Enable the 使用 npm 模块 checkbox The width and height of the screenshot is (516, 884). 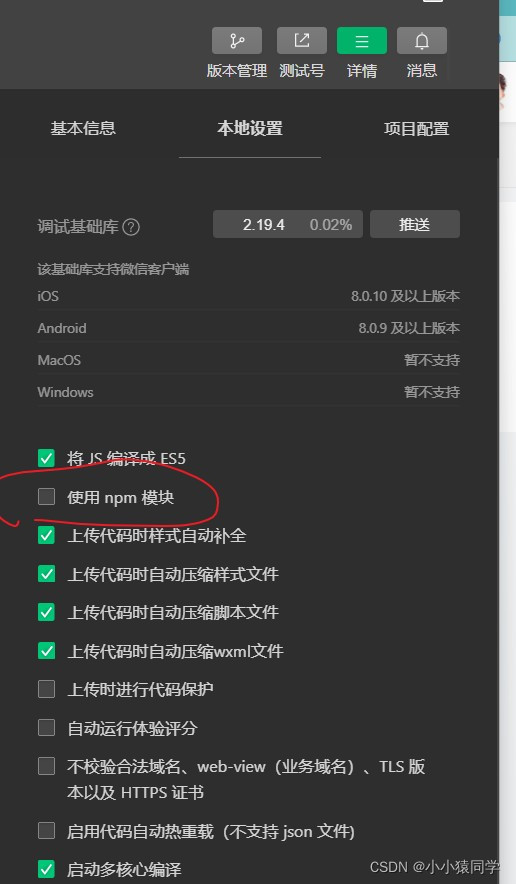point(46,497)
